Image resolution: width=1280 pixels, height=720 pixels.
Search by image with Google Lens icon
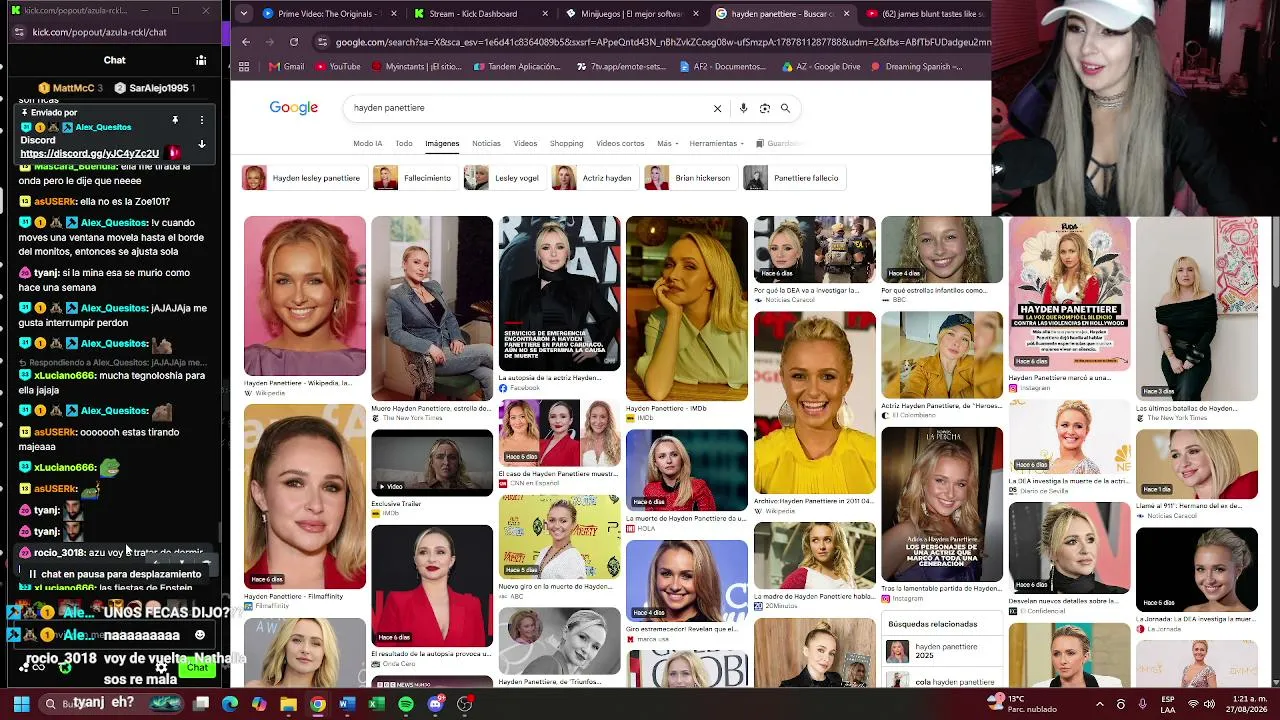point(765,108)
